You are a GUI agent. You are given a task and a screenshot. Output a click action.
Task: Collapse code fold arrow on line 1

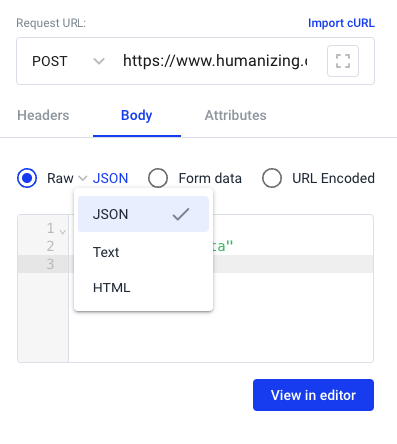point(63,231)
